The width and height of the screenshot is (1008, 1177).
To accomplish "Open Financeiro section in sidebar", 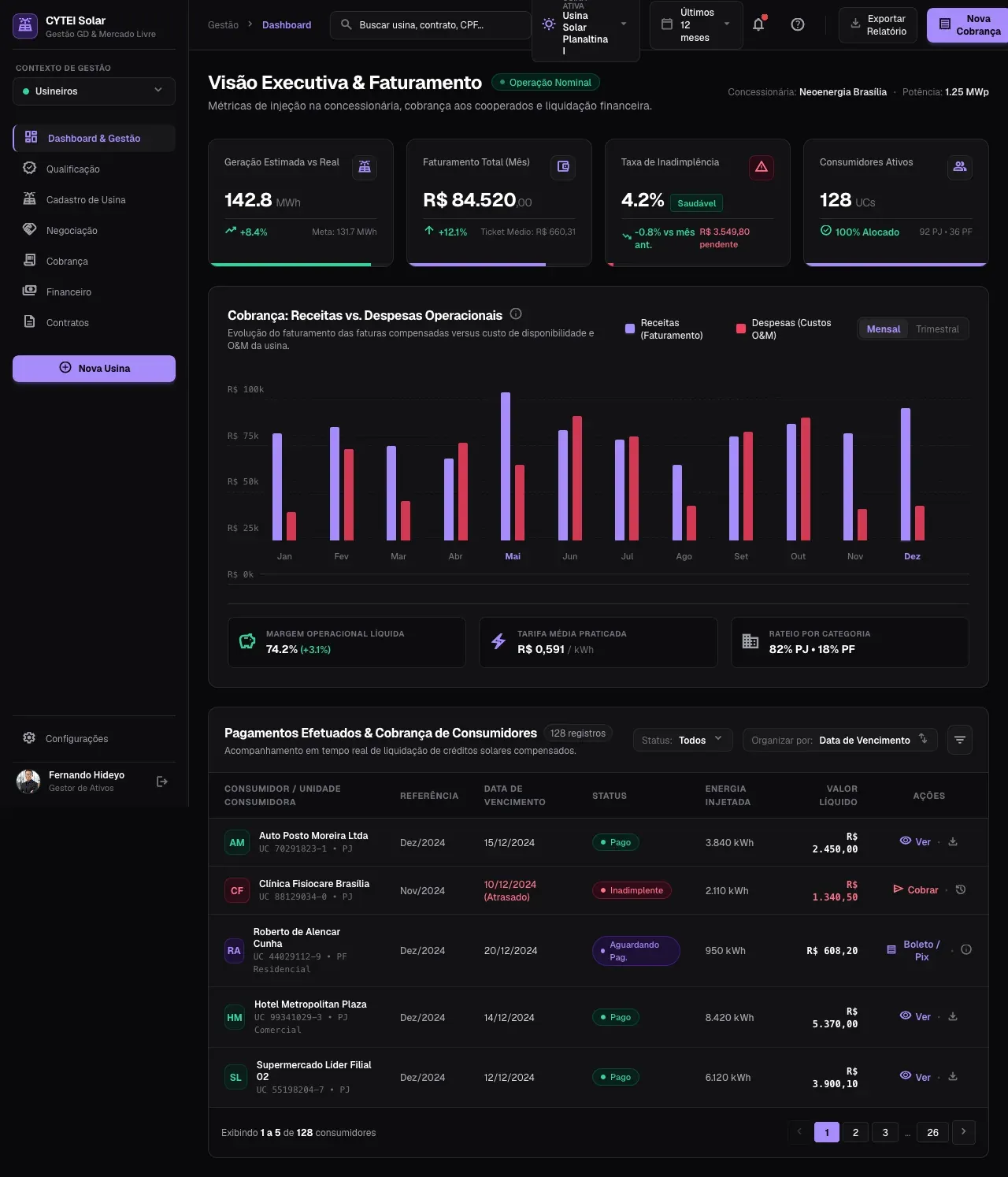I will click(94, 291).
